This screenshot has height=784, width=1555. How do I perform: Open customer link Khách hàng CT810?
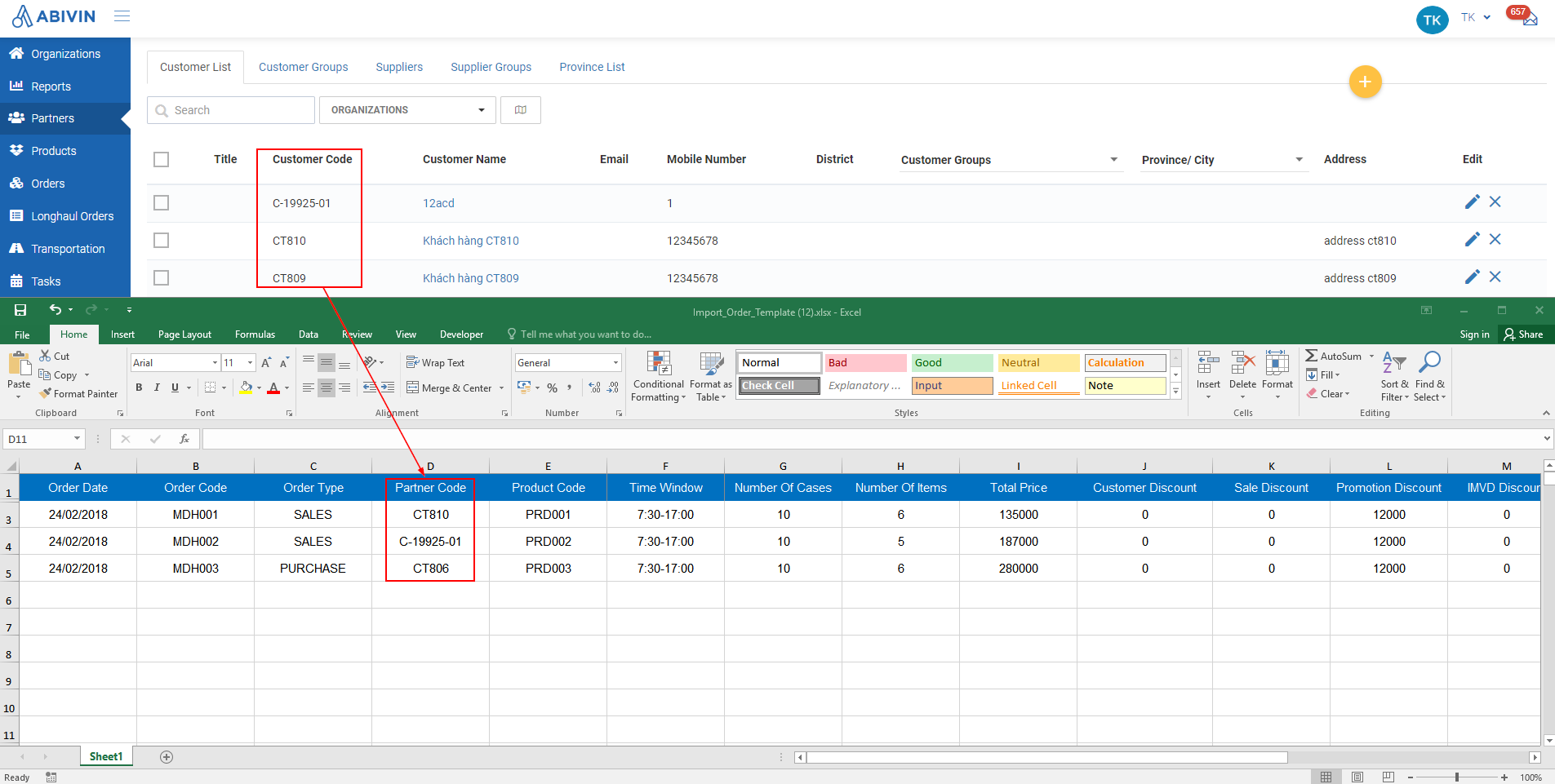pos(471,241)
